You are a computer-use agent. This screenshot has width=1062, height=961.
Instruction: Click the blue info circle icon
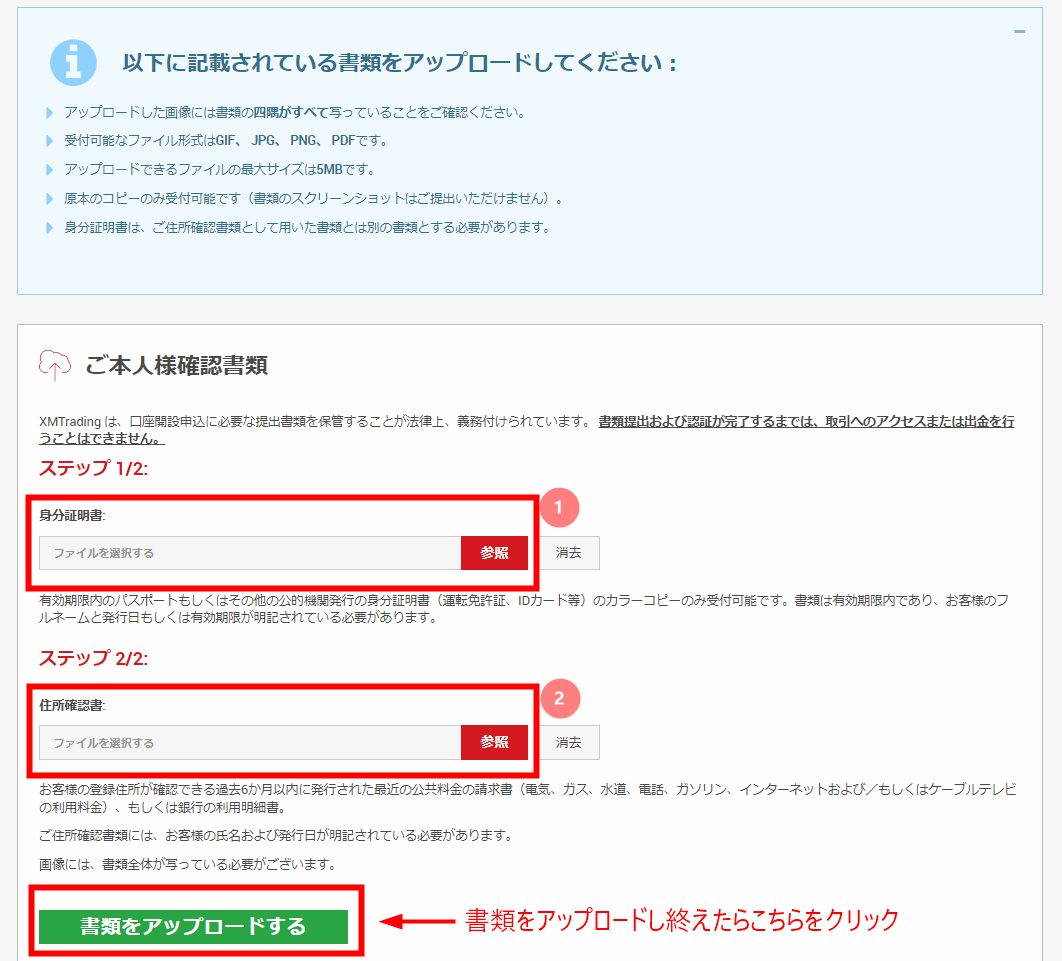click(x=73, y=63)
